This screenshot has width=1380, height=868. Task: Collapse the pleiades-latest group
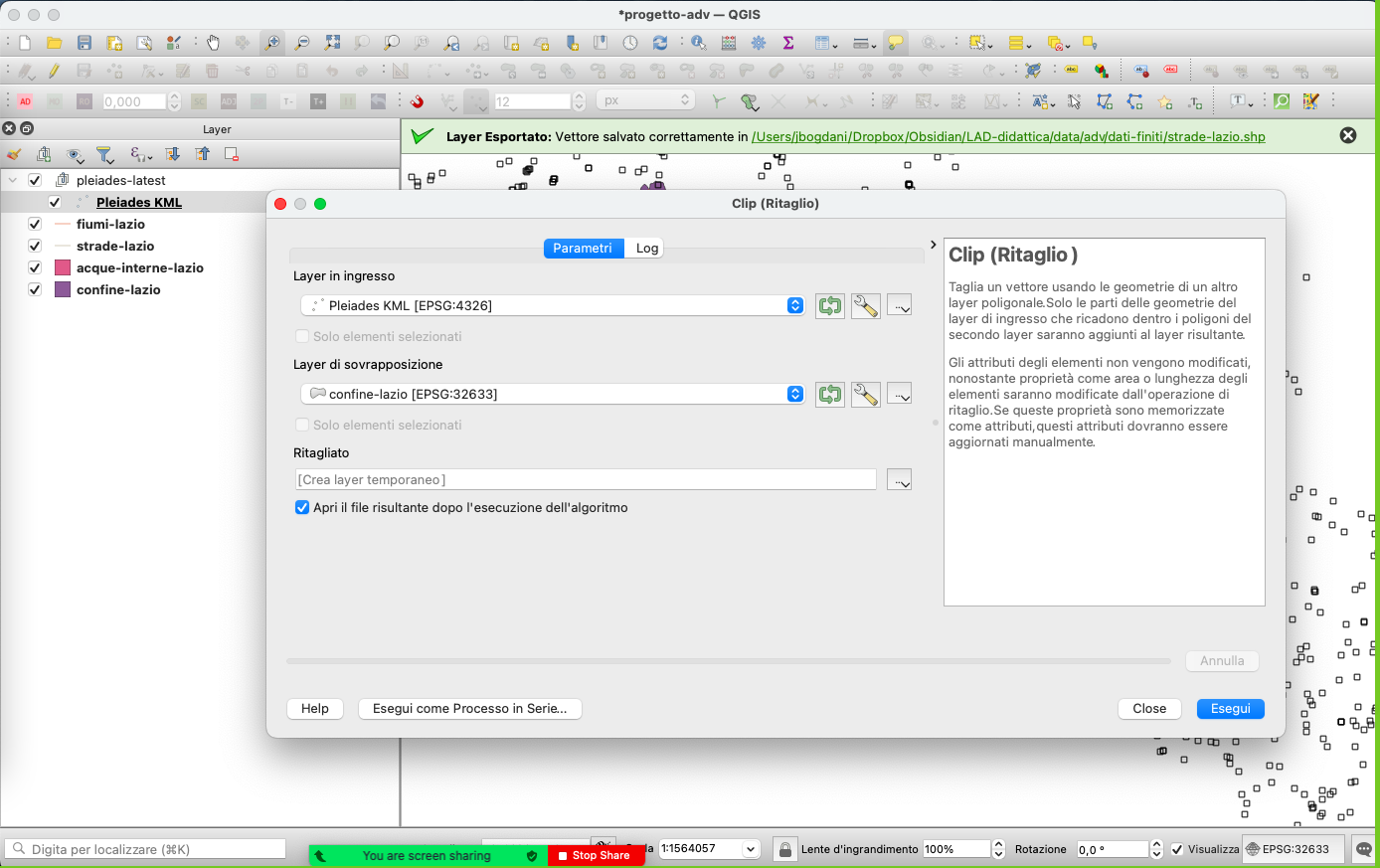13,180
